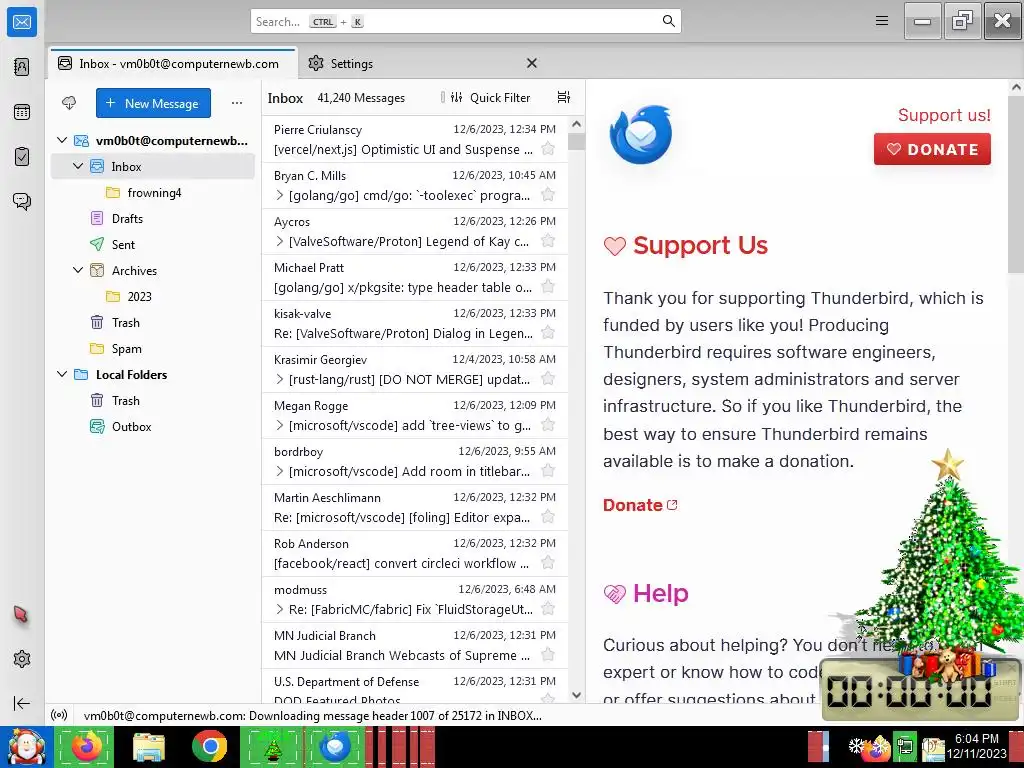
Task: Expand the Bryan C. Mills thread
Action: coord(280,195)
